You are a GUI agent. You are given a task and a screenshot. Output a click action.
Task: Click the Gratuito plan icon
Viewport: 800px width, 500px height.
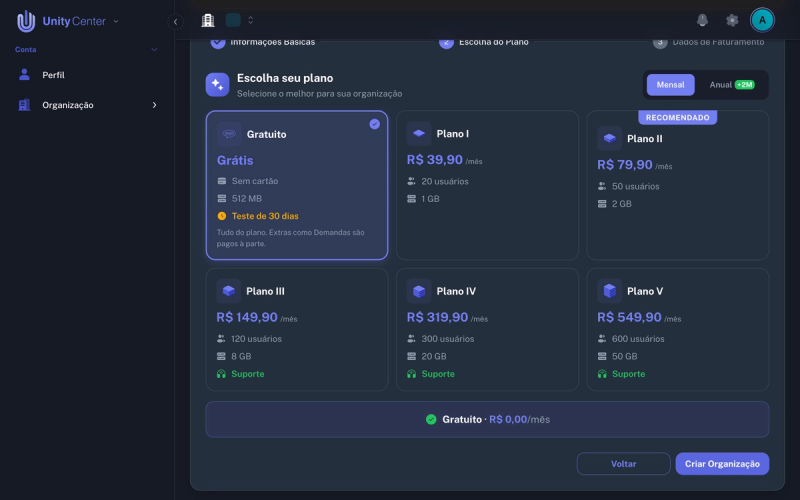[229, 134]
